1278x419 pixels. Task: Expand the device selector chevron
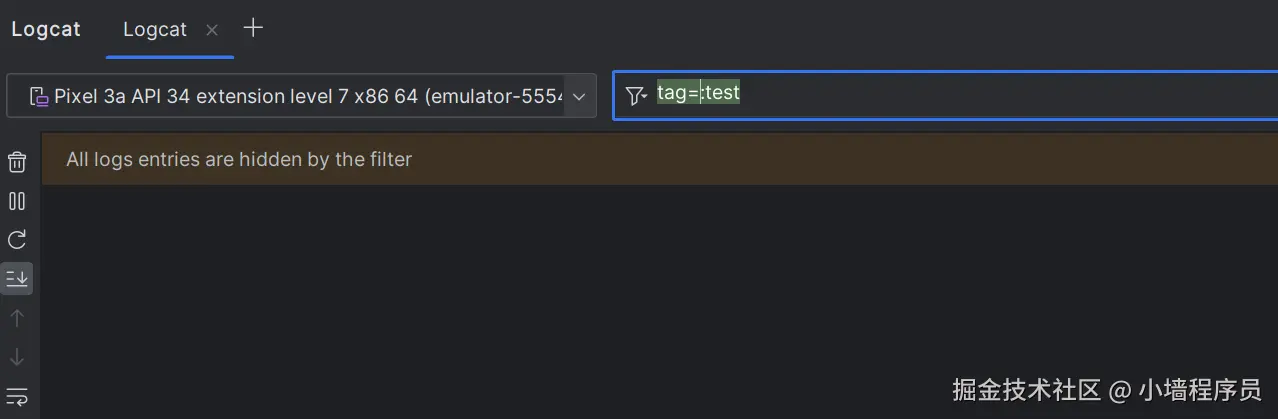point(579,96)
